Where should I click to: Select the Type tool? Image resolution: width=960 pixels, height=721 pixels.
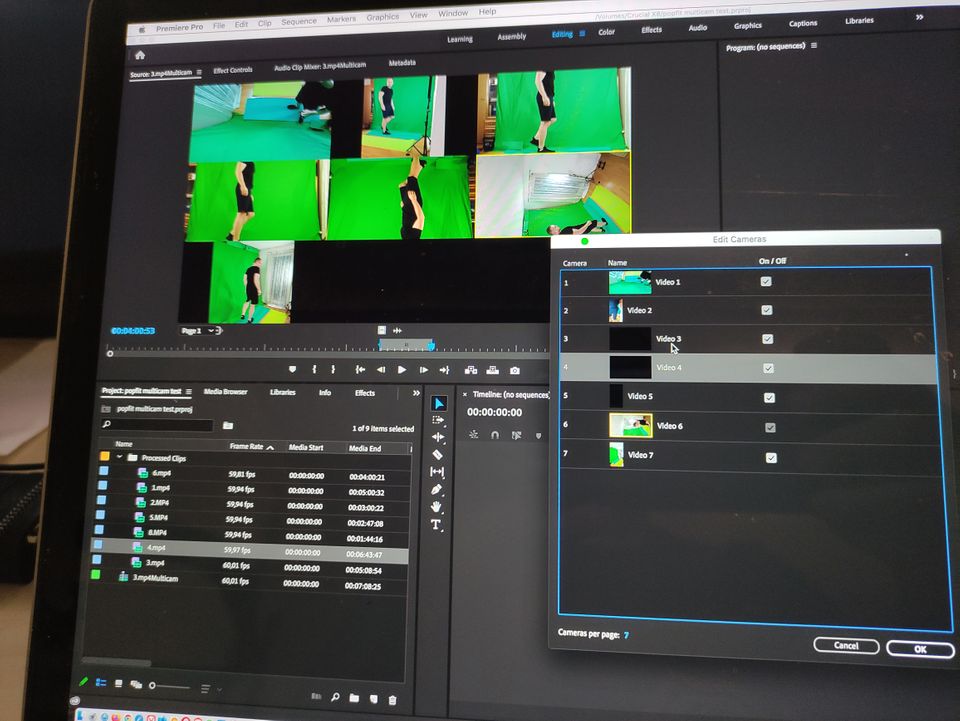coord(436,525)
